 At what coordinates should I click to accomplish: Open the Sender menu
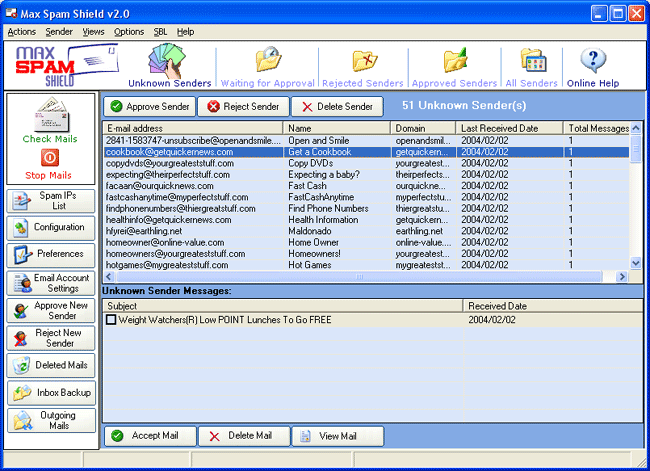point(59,32)
